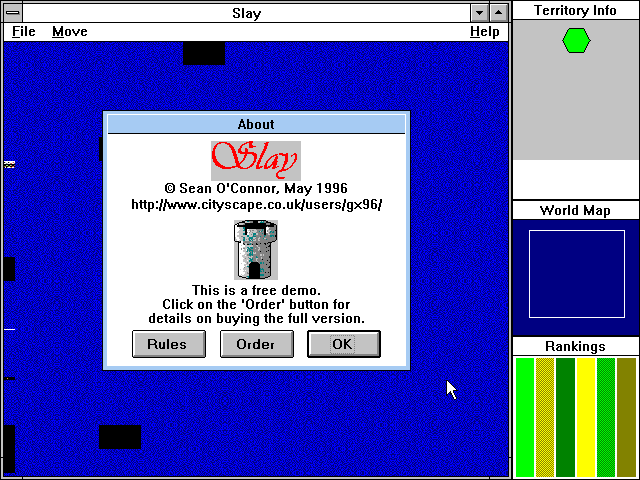
Task: Click the dark green ranking bar
Action: tap(565, 416)
